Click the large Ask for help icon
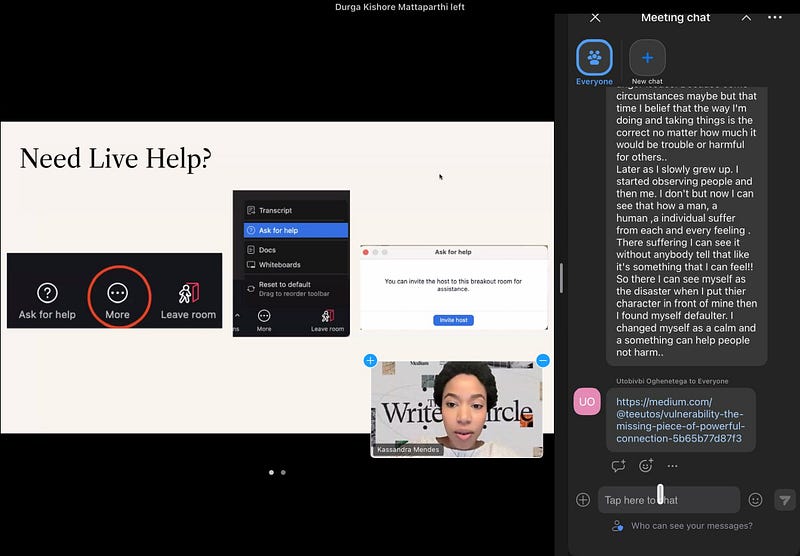This screenshot has height=556, width=800. [x=47, y=300]
